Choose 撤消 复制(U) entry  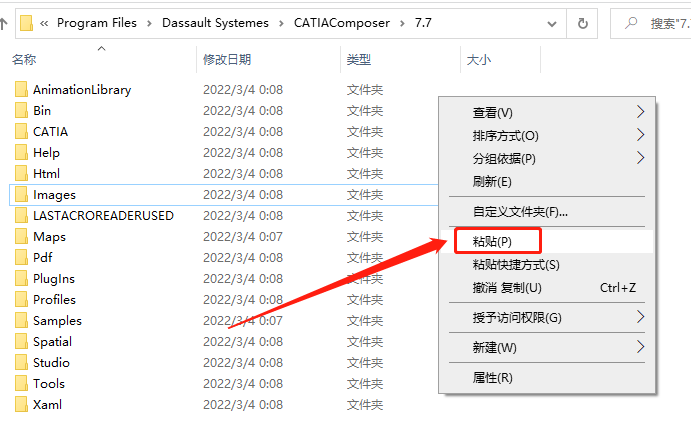pyautogui.click(x=546, y=288)
